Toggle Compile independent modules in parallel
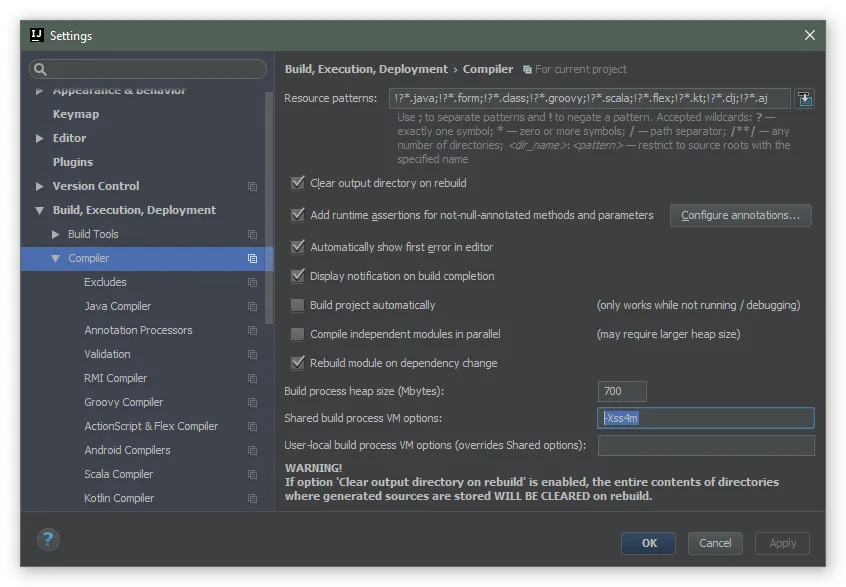Viewport: 846px width, 587px height. point(297,334)
